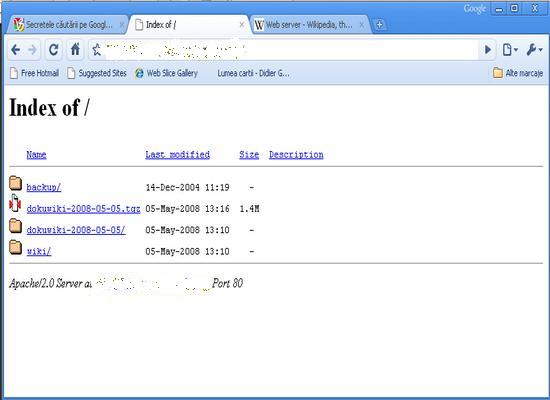
Task: Close the Index of / tab
Action: [x=242, y=25]
